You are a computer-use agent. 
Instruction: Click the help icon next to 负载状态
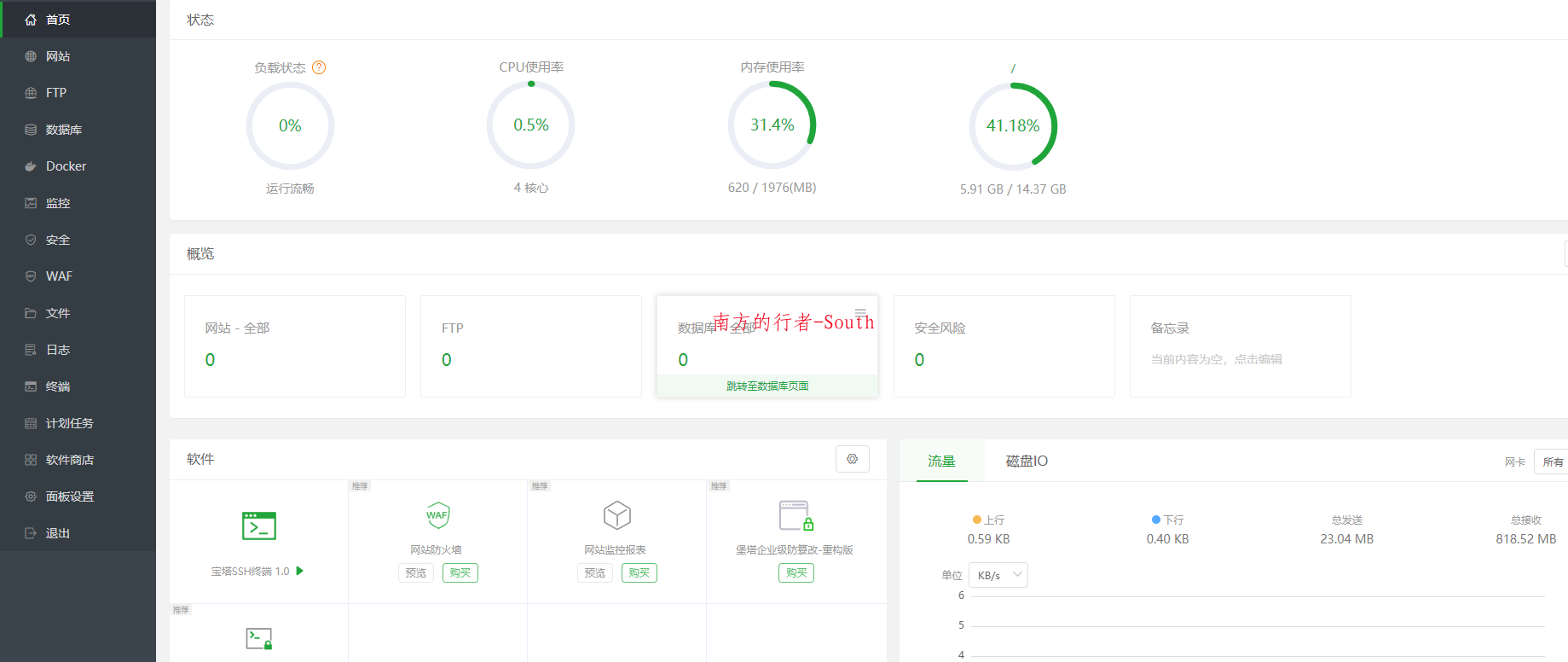pos(319,67)
